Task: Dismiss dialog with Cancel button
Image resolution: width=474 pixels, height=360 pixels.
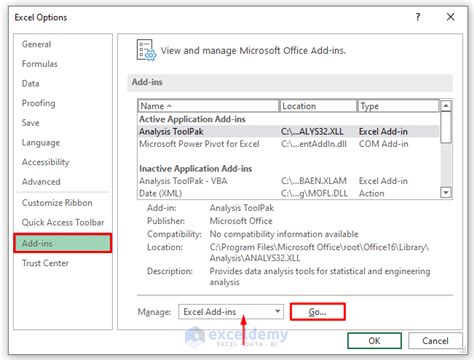Action: (435, 341)
